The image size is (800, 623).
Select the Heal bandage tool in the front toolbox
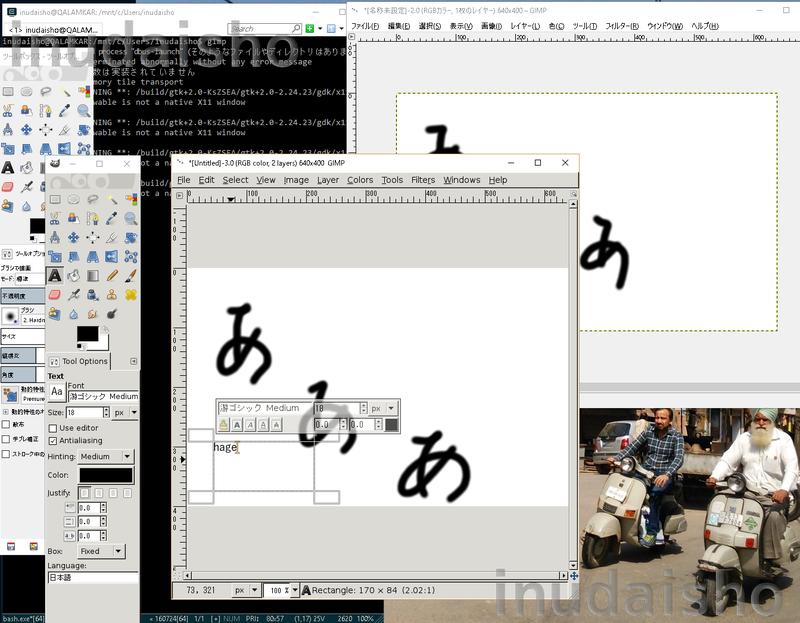click(131, 295)
